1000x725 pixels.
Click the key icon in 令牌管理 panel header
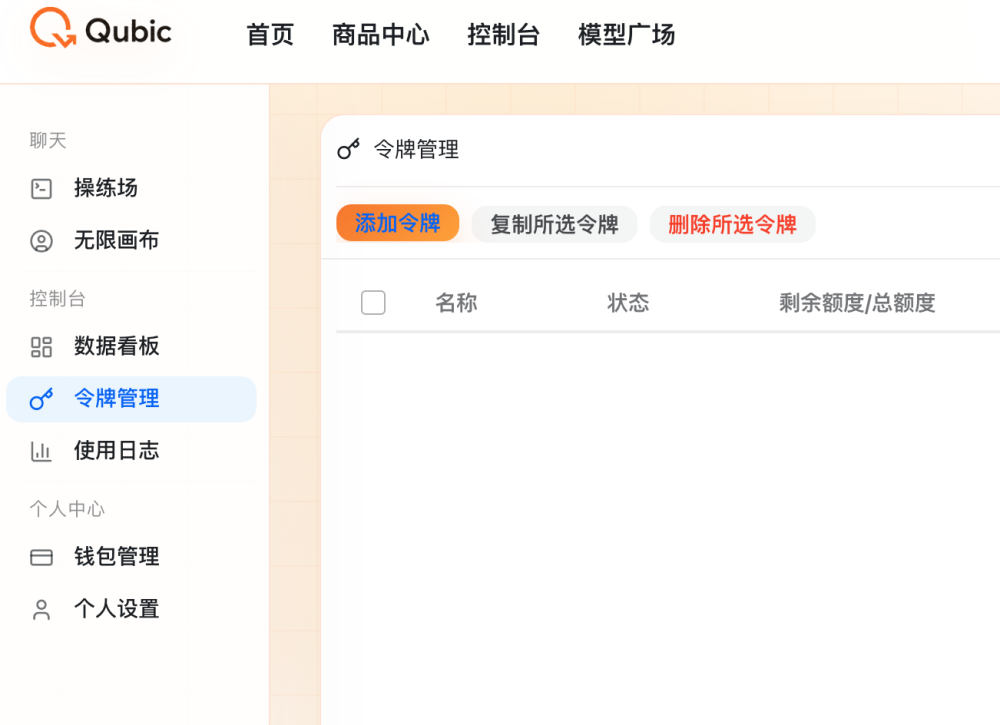click(349, 149)
